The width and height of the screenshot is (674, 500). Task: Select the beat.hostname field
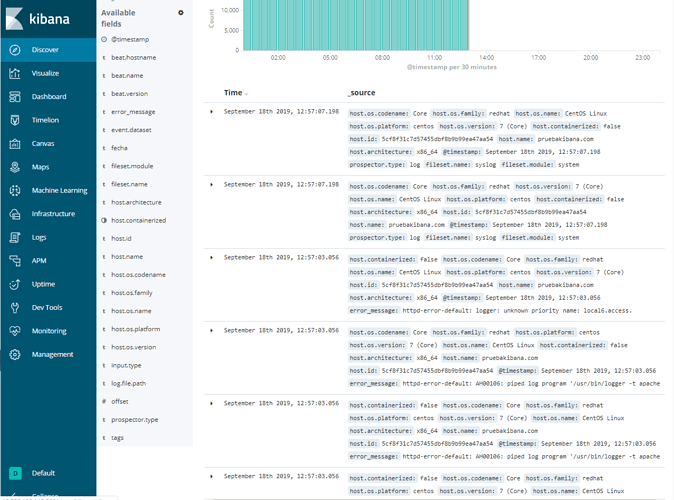tap(134, 58)
